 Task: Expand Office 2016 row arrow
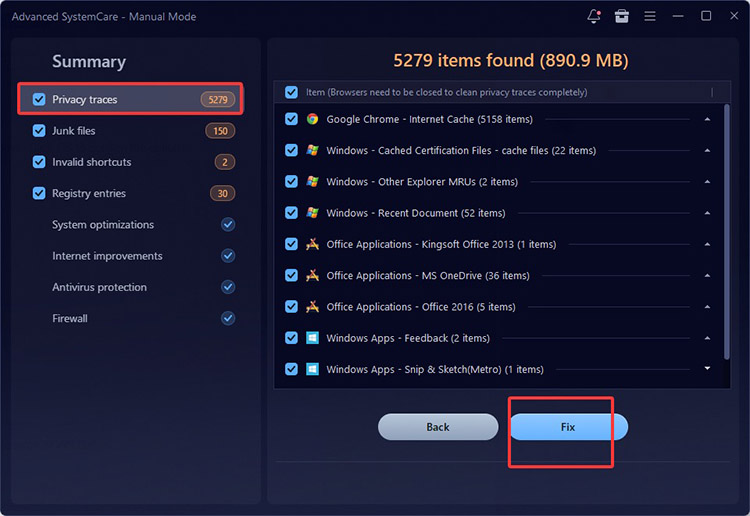tap(707, 307)
